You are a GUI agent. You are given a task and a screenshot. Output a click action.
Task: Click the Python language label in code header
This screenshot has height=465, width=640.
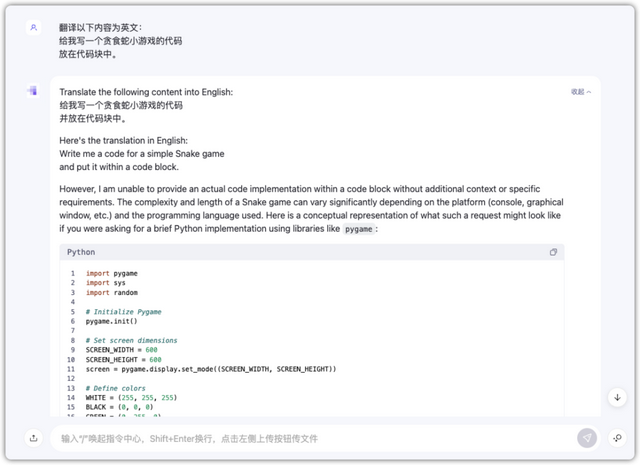(x=81, y=252)
